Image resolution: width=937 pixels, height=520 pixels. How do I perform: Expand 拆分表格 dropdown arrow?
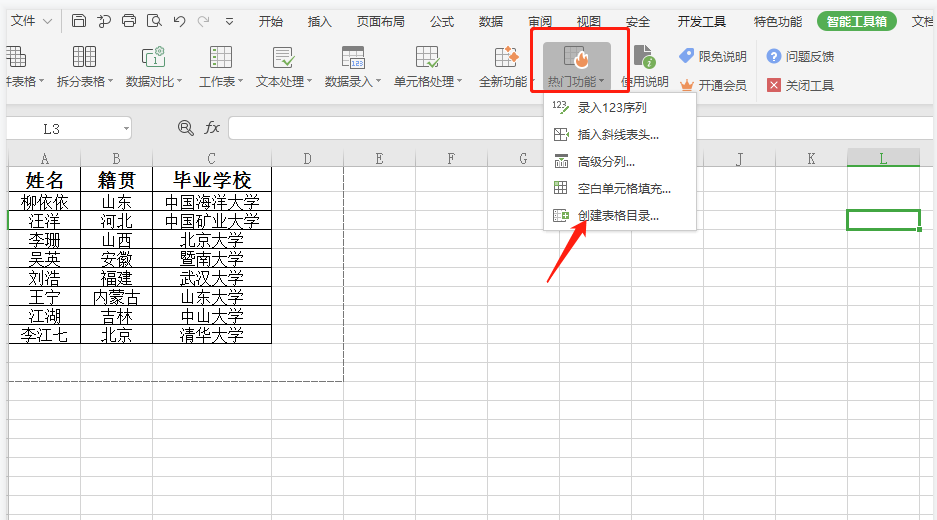111,81
